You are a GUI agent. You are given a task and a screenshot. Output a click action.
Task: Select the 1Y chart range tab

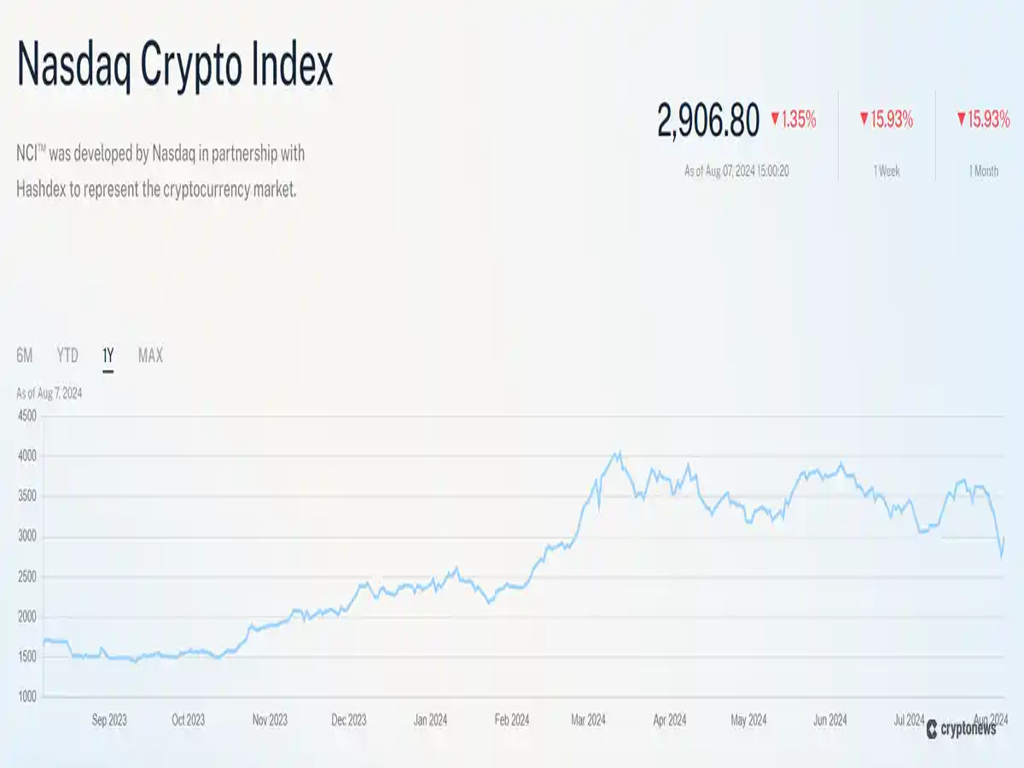click(x=108, y=355)
